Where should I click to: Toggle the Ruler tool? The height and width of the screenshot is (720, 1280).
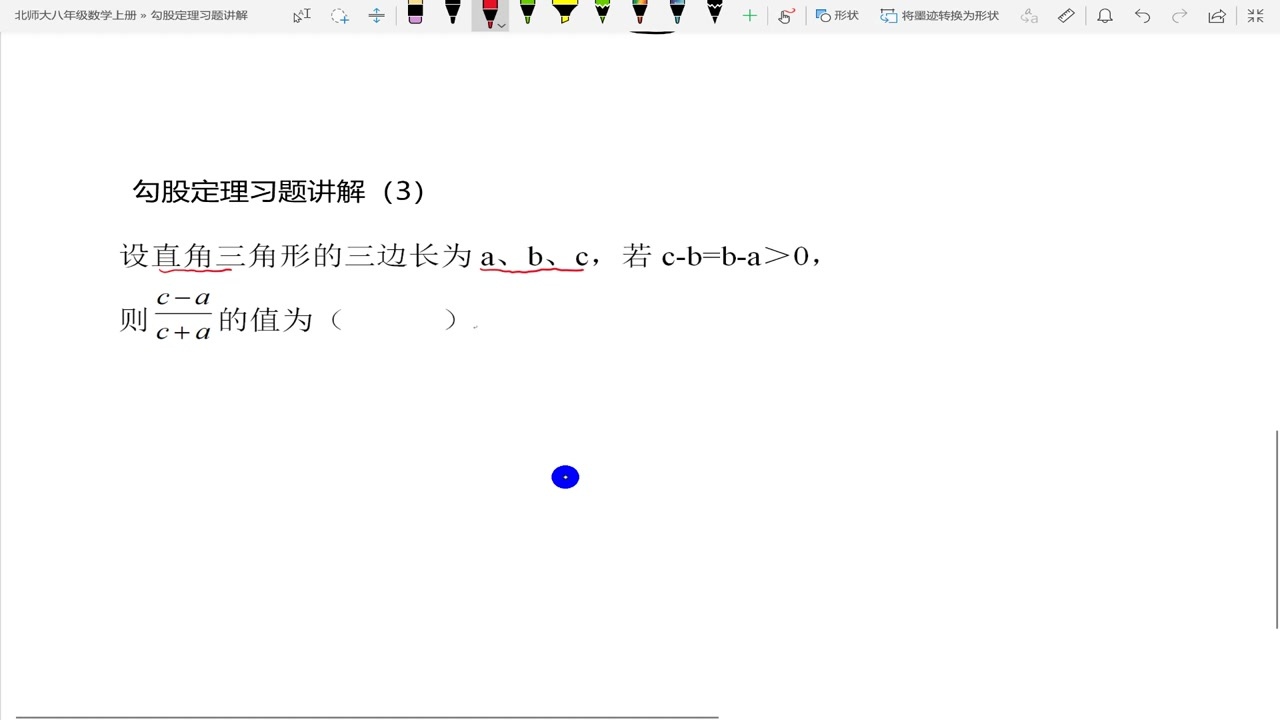click(1066, 15)
